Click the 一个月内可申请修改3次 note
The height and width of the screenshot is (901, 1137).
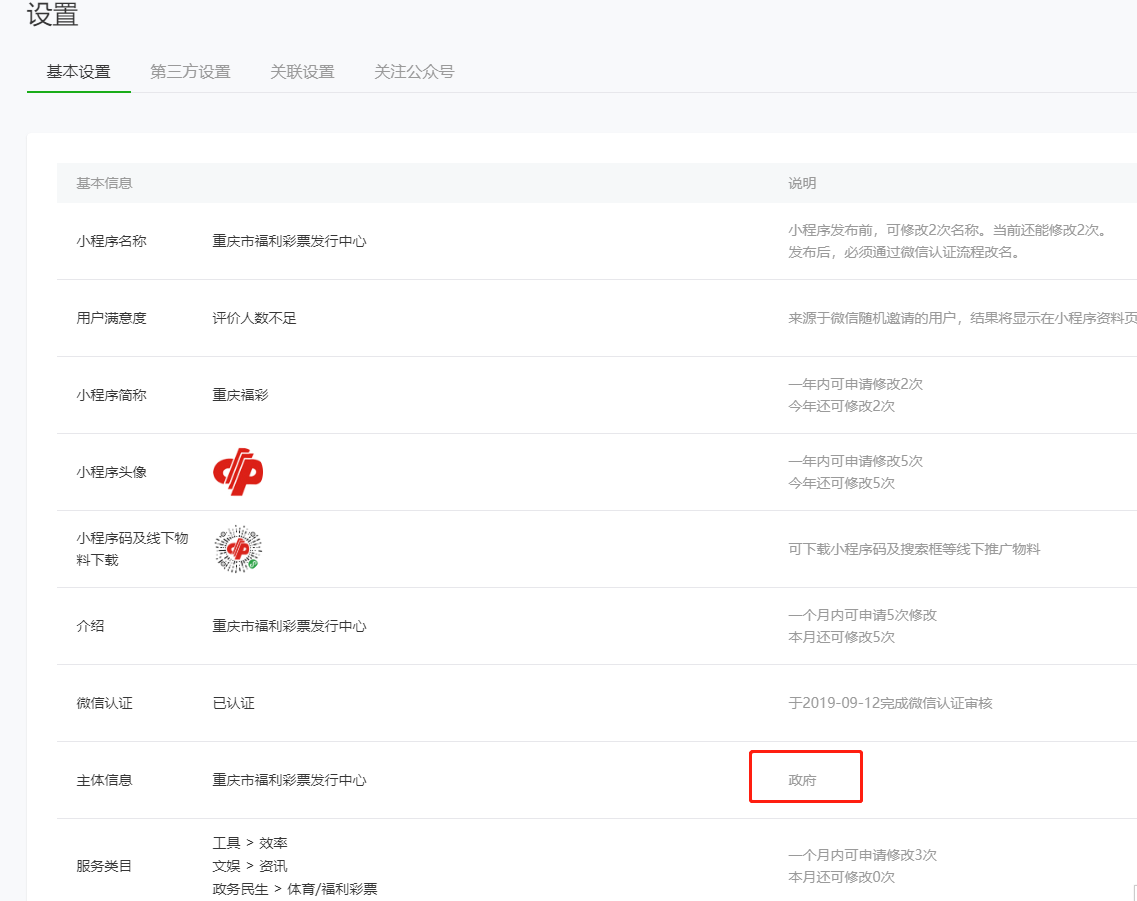pyautogui.click(x=863, y=855)
